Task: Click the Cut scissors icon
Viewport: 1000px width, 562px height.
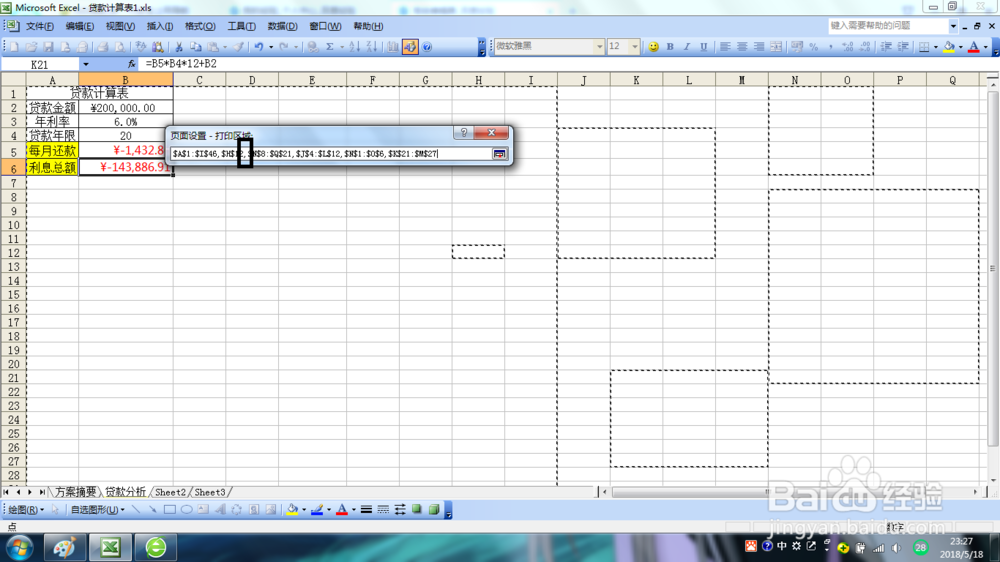Action: click(x=179, y=47)
